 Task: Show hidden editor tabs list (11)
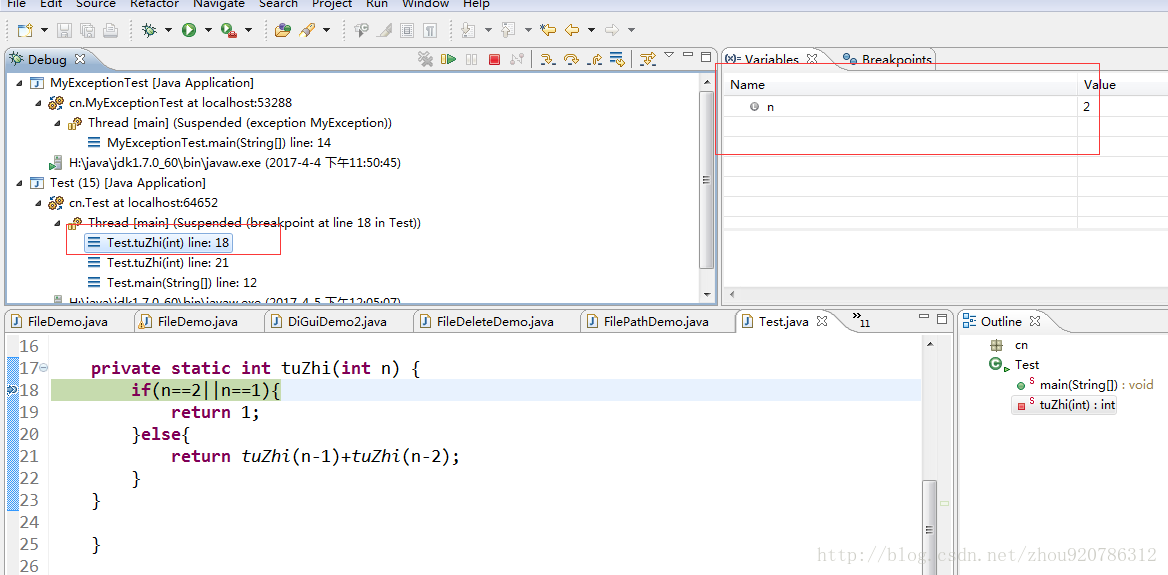pos(860,320)
